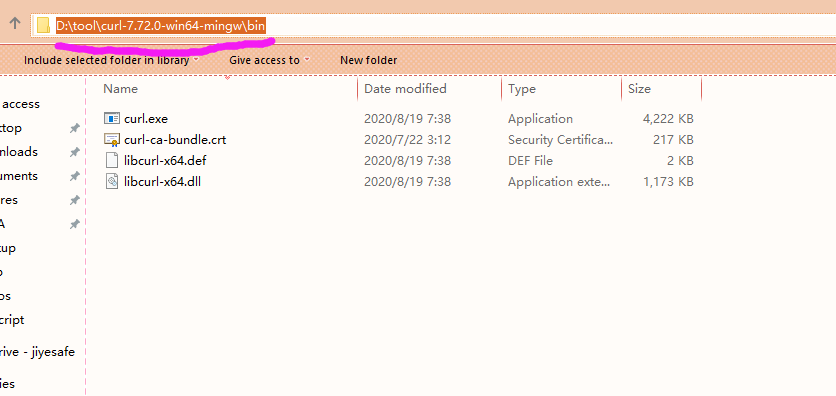Sort by Size column header
836x396 pixels.
point(639,89)
